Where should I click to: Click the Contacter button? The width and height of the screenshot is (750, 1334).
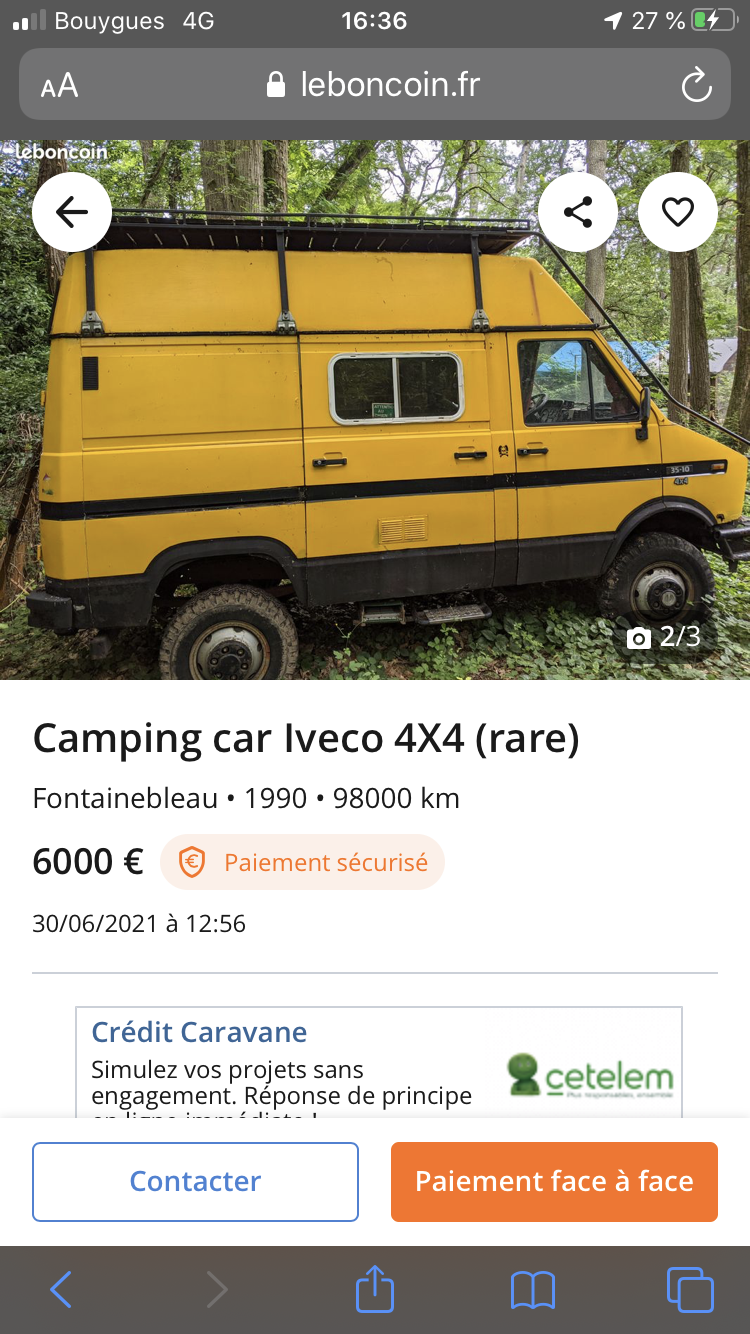click(195, 1181)
